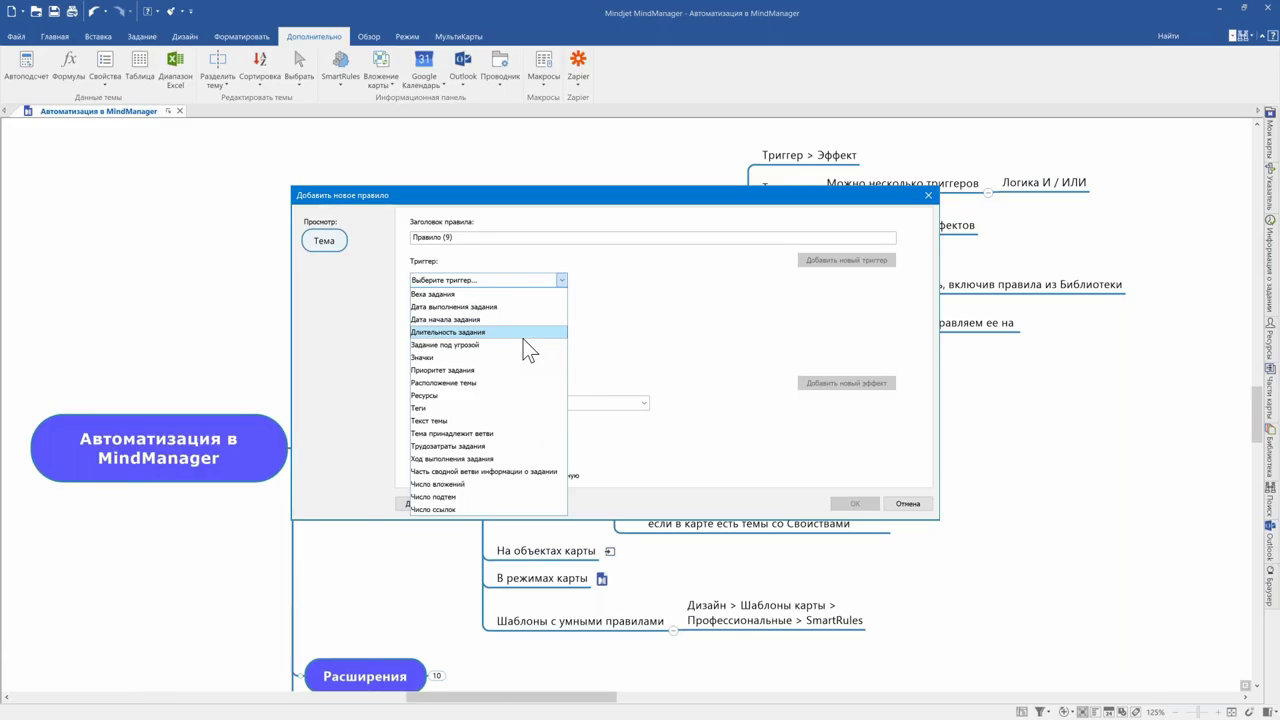Open the Формулы fx tool
Viewport: 1280px width, 720px height.
[x=69, y=60]
